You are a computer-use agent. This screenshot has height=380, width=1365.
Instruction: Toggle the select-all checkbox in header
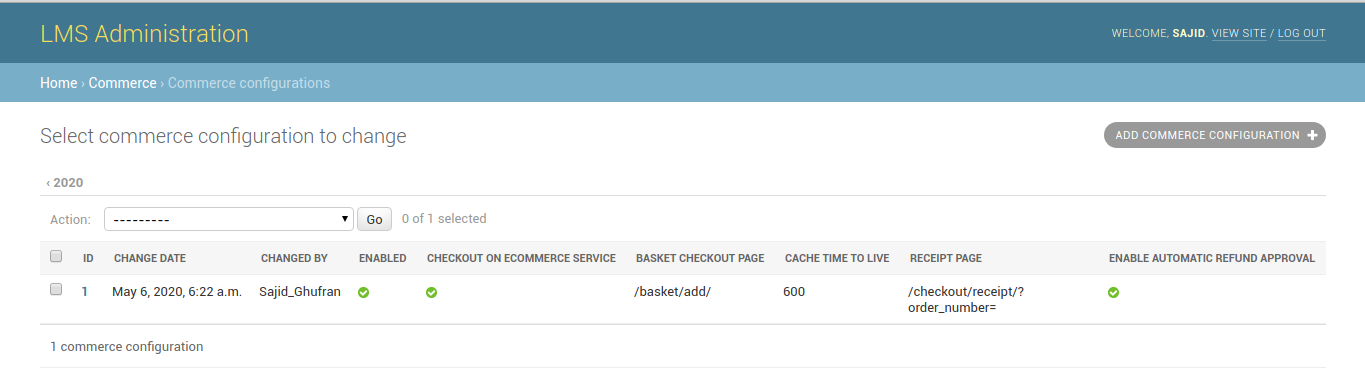point(56,257)
